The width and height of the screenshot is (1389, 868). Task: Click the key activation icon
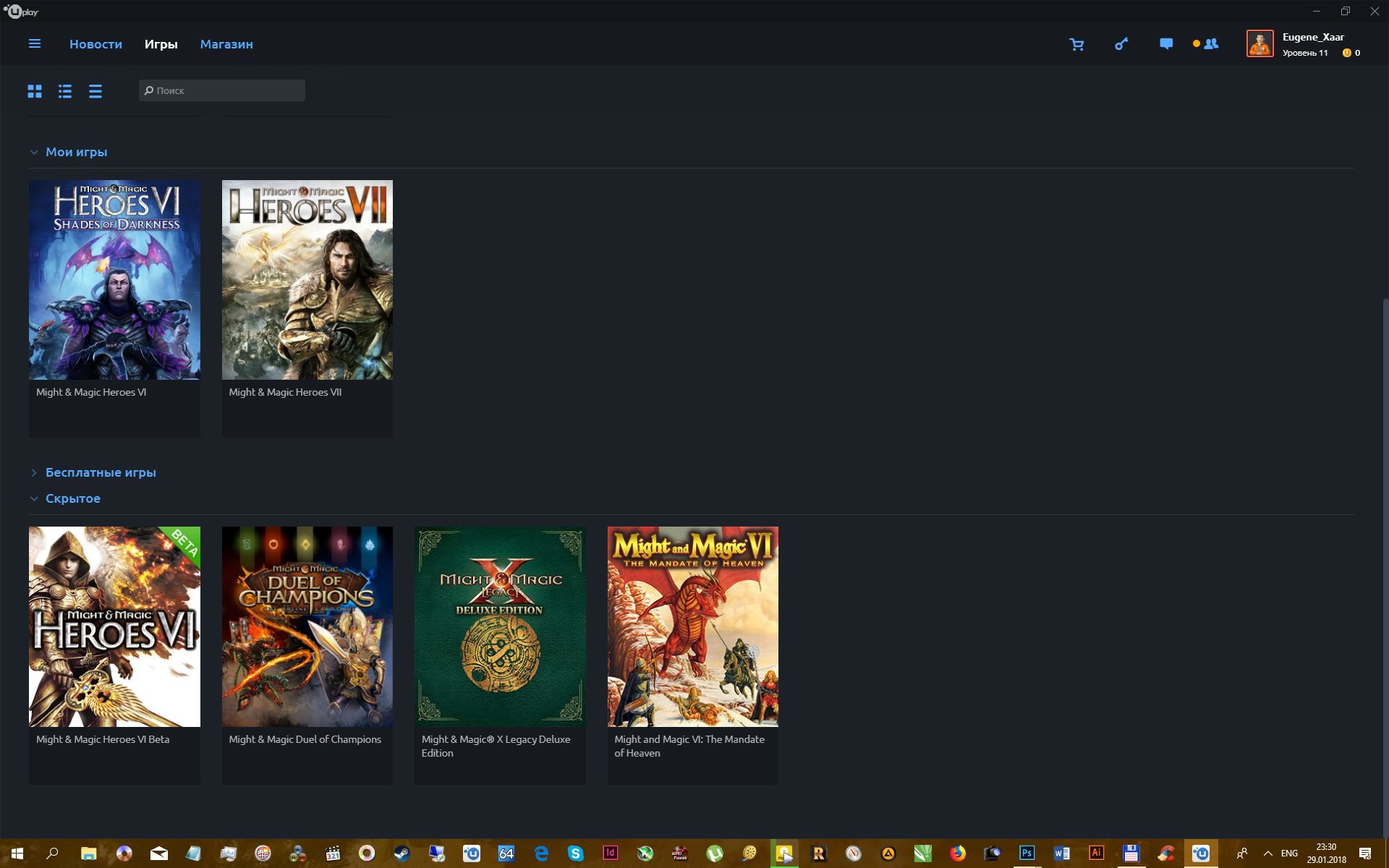(1121, 44)
